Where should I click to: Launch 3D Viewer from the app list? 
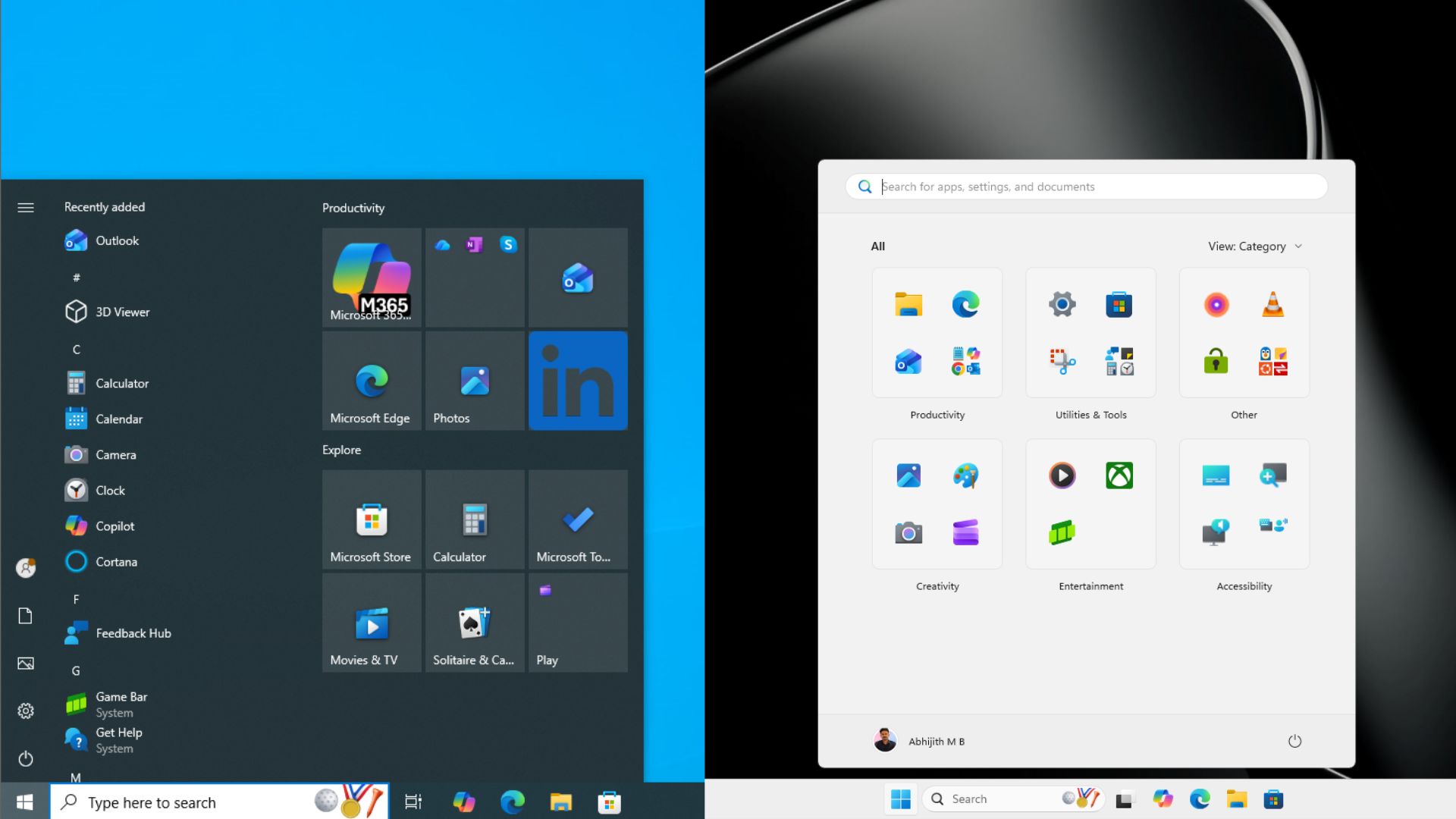107,312
